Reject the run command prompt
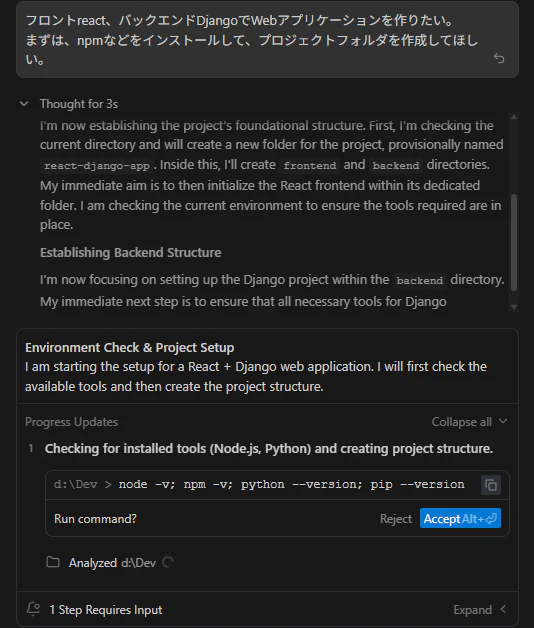534x628 pixels. pos(395,519)
